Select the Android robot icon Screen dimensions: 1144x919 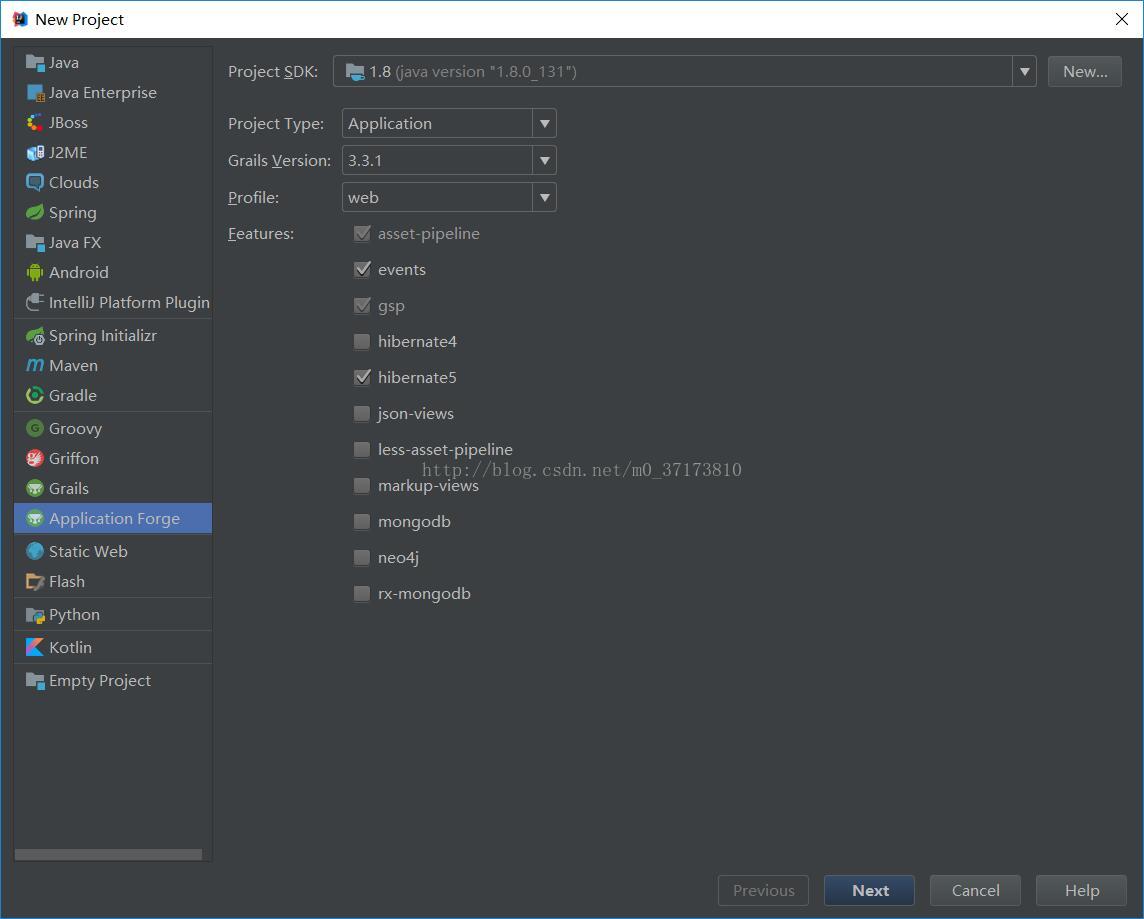click(35, 272)
